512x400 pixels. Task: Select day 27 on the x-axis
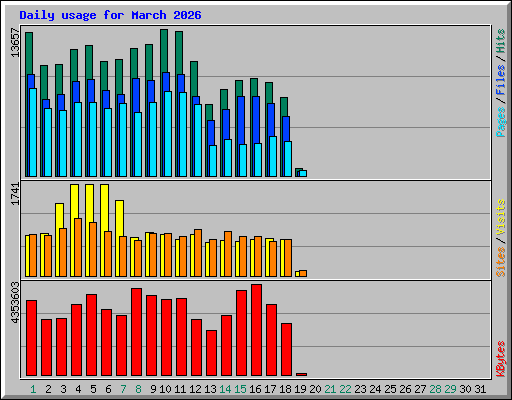[x=420, y=389]
